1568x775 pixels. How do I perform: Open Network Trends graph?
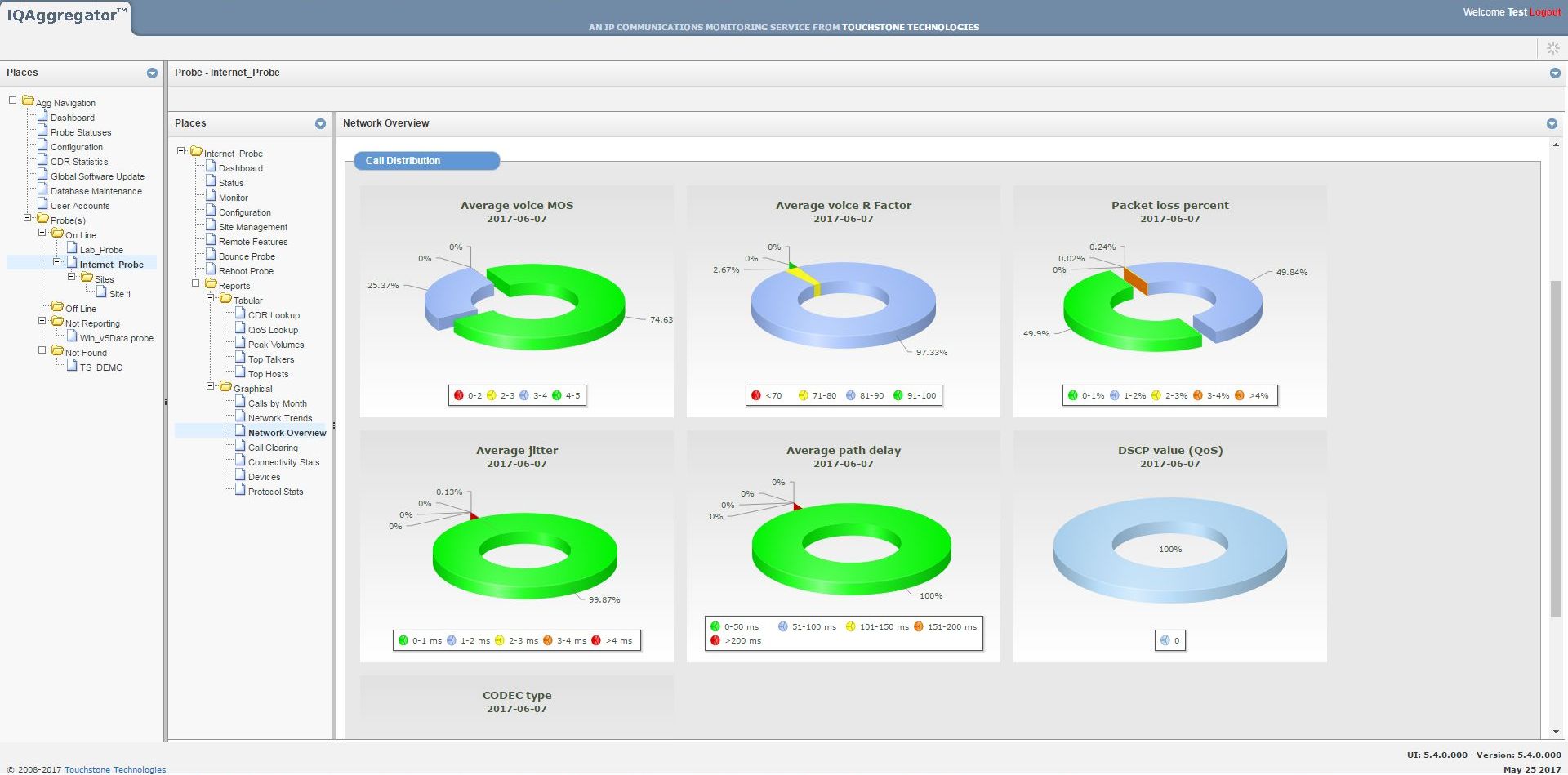280,418
